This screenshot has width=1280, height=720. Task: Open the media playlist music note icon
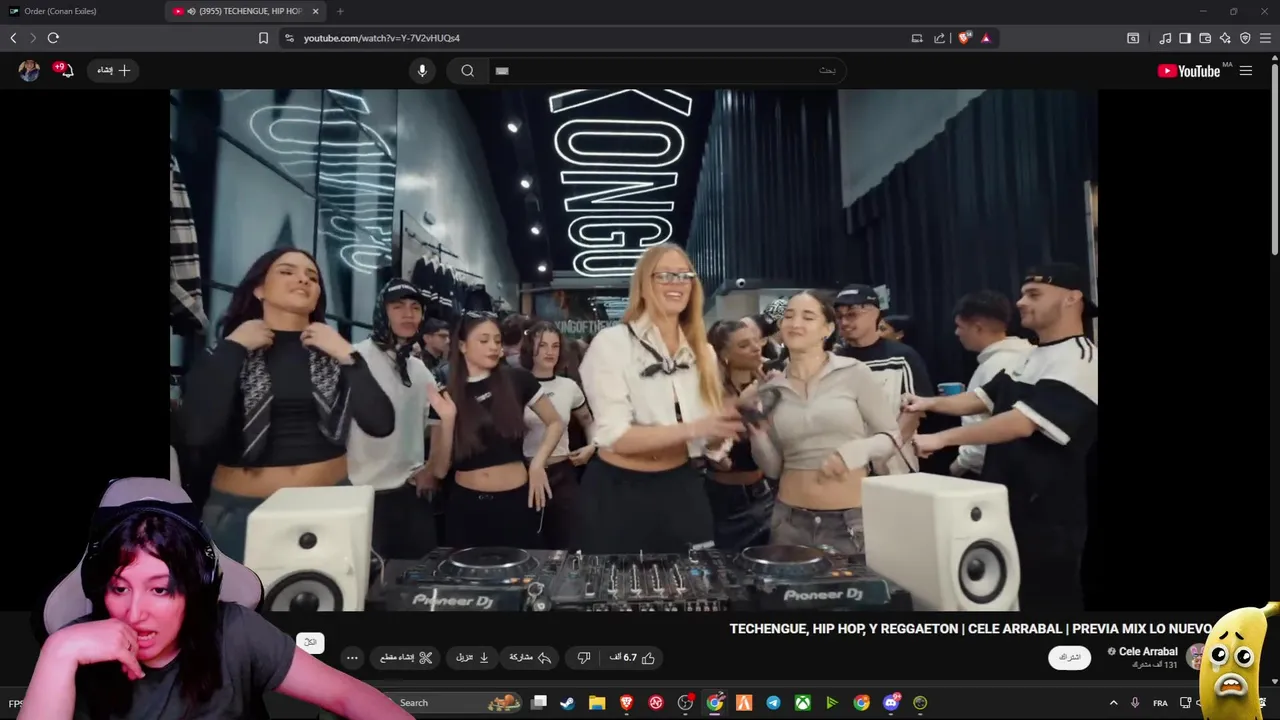pyautogui.click(x=1165, y=38)
